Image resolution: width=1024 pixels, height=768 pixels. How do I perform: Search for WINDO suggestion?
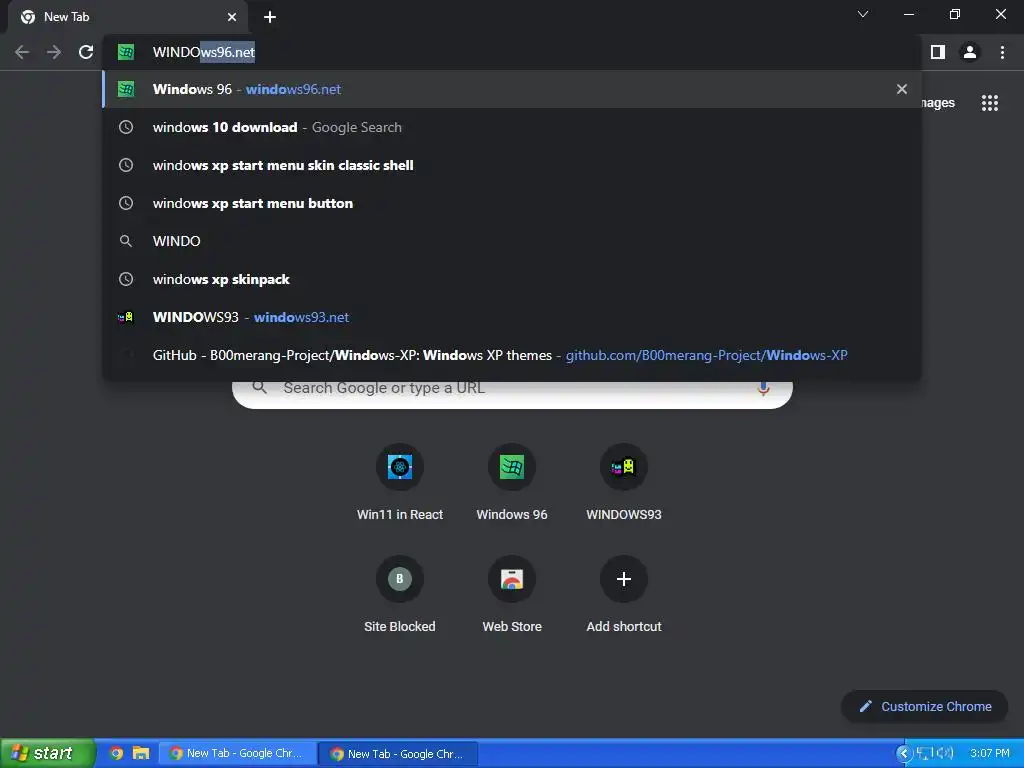pyautogui.click(x=512, y=241)
